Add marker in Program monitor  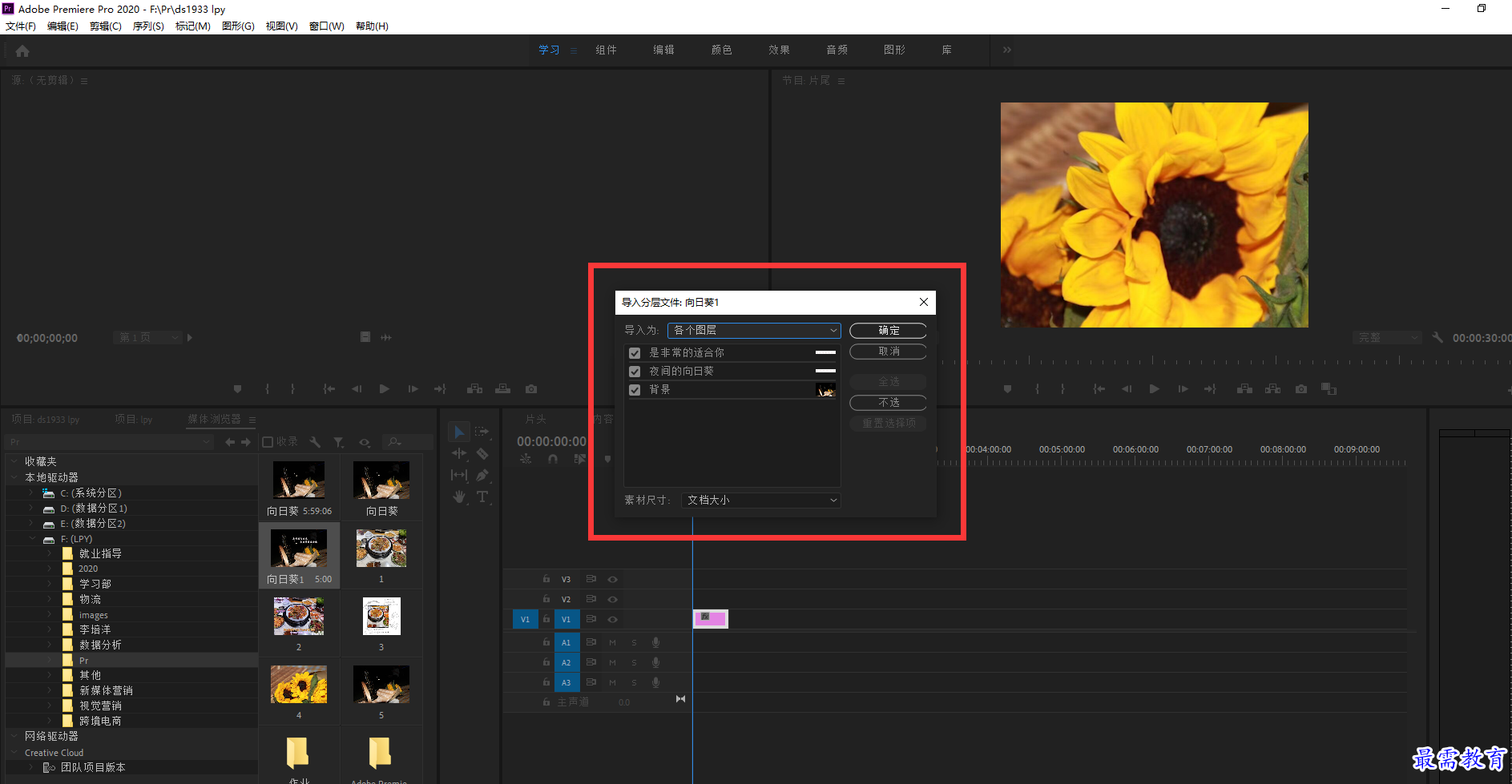click(x=1007, y=389)
